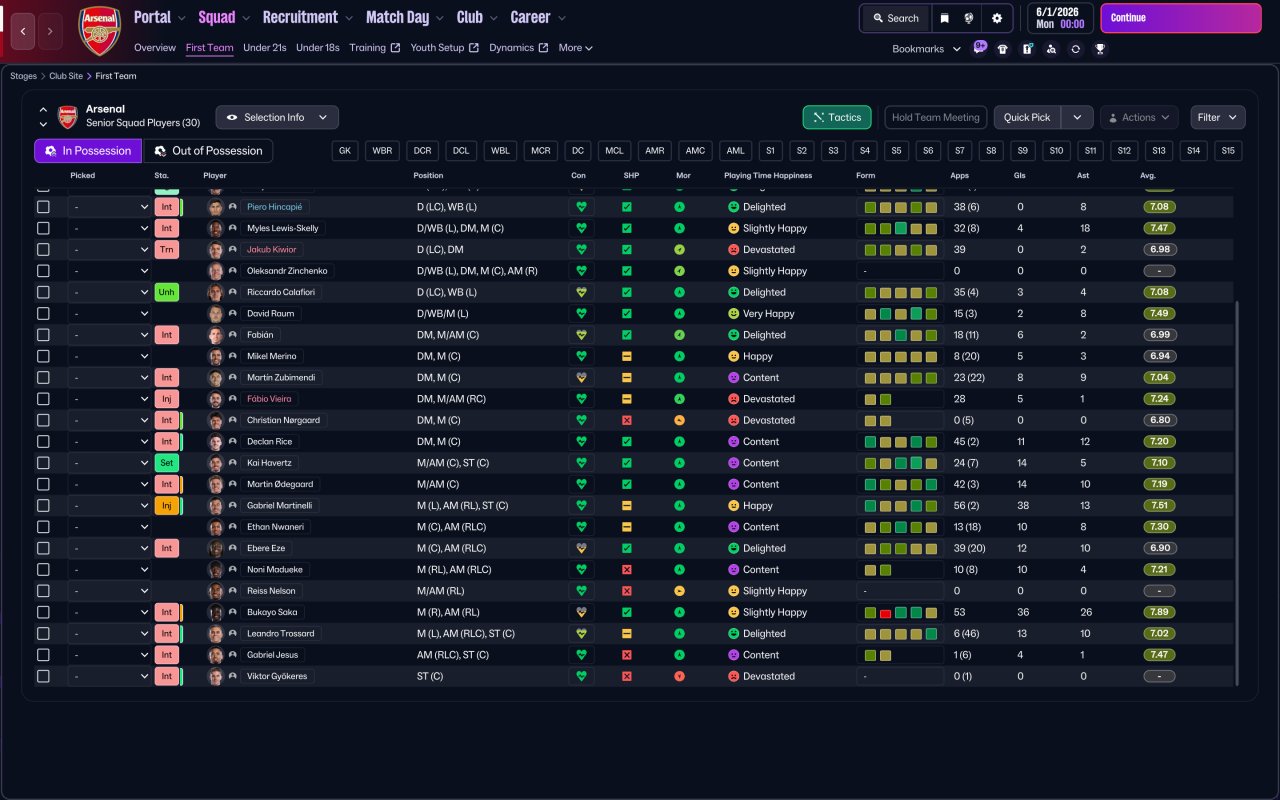The height and width of the screenshot is (800, 1280).
Task: Click the 6.80 rating pill for Christian Nørgaard
Action: [x=1159, y=420]
